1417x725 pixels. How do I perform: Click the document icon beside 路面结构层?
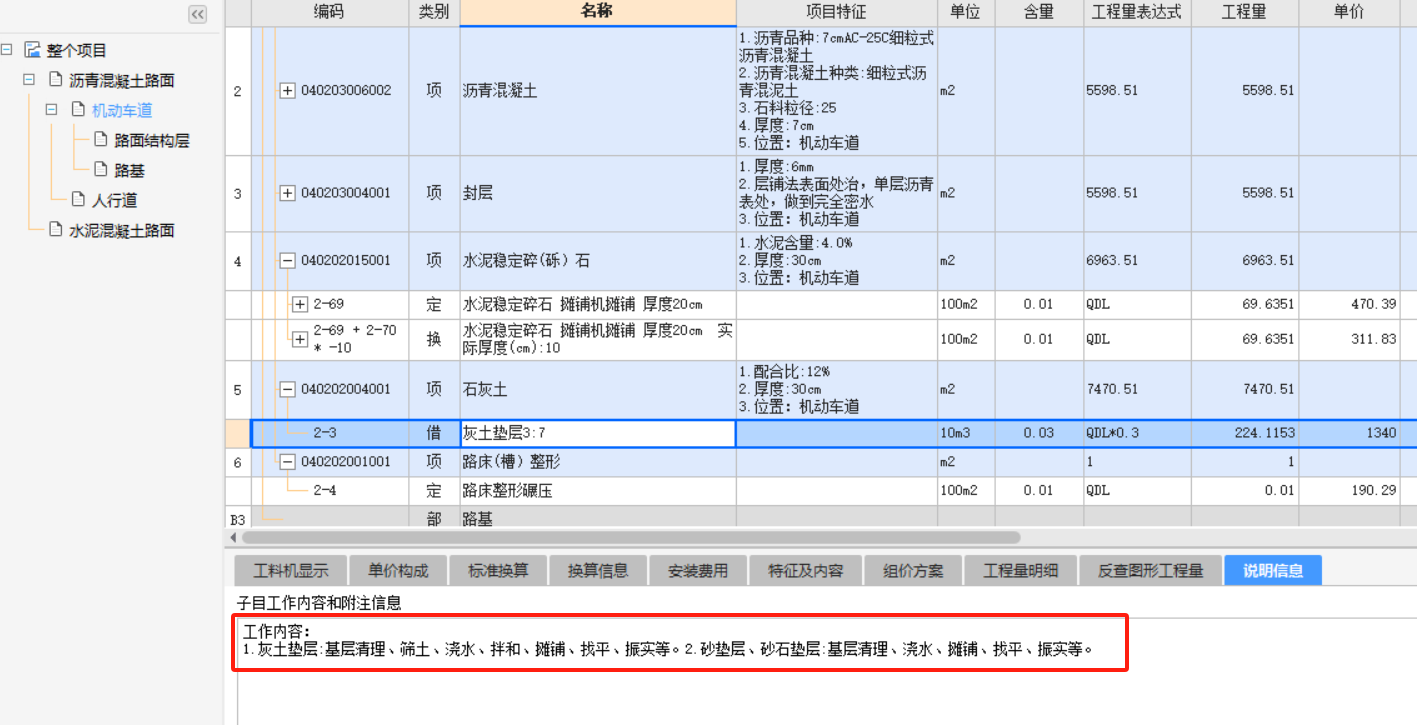pyautogui.click(x=100, y=140)
